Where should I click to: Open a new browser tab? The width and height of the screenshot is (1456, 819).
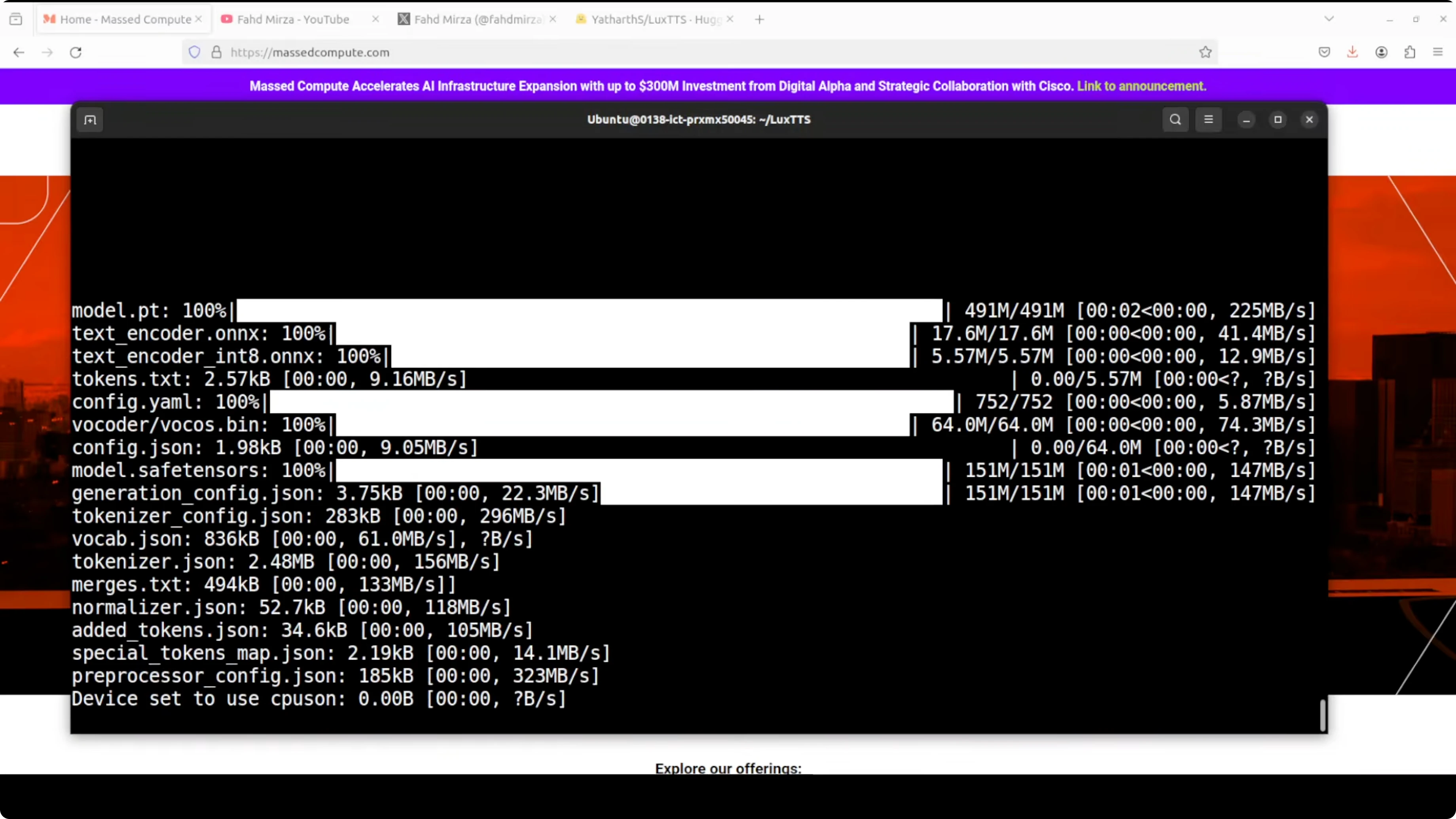tap(759, 19)
